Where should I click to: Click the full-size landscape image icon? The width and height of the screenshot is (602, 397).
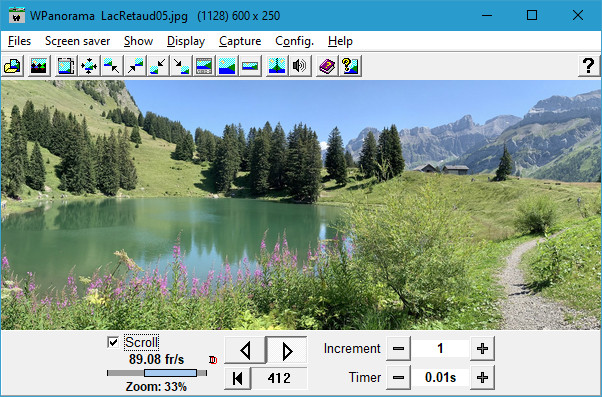pyautogui.click(x=227, y=66)
